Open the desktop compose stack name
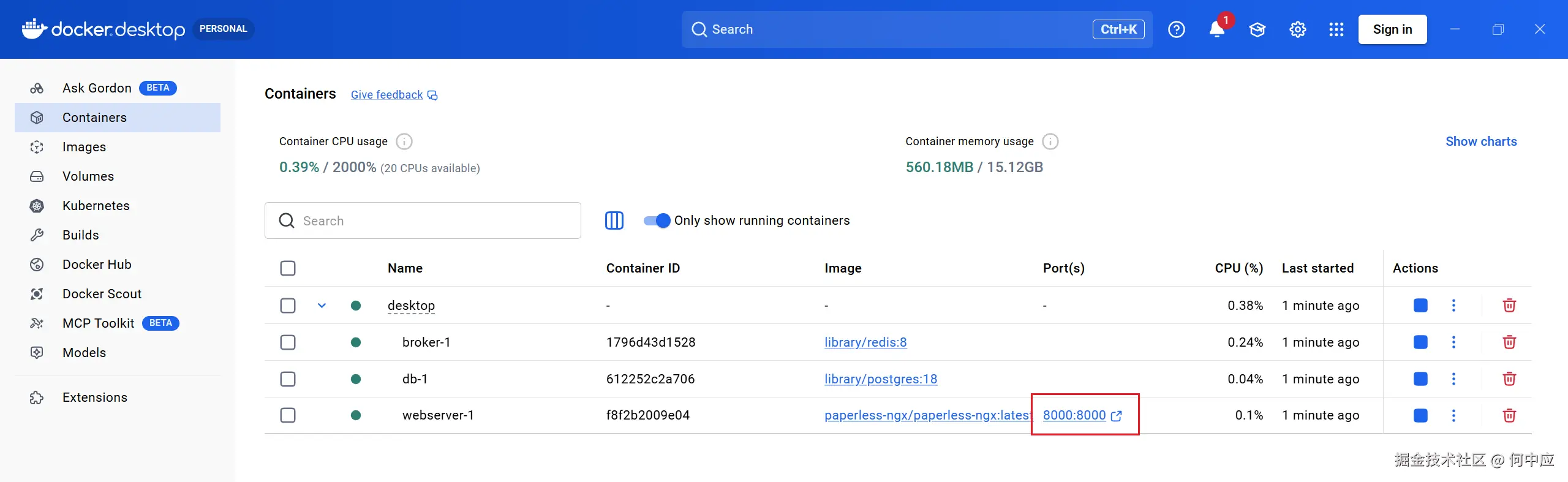This screenshot has height=482, width=1568. pyautogui.click(x=411, y=306)
